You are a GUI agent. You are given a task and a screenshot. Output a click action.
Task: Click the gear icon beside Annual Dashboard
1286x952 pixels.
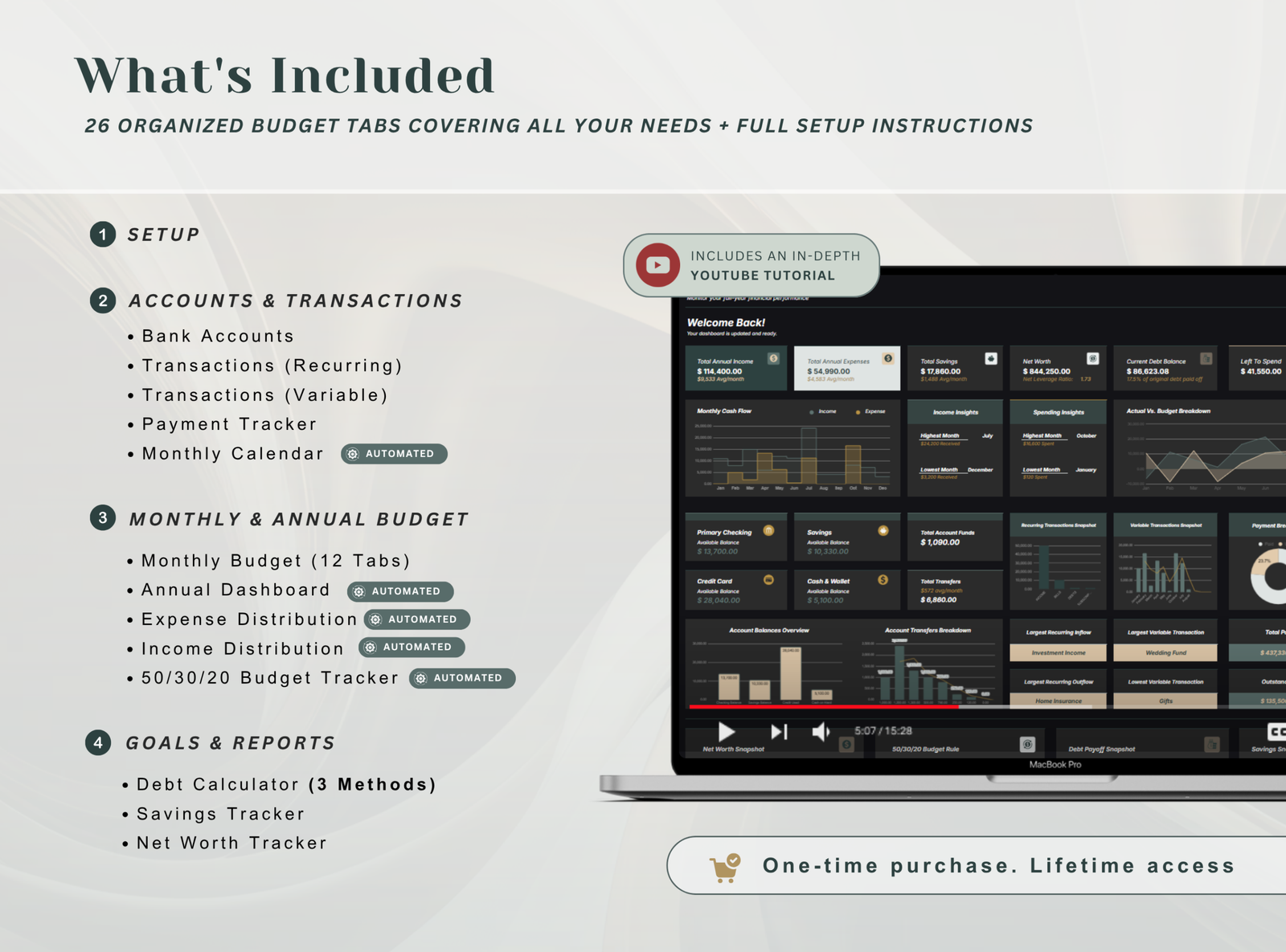tap(359, 591)
